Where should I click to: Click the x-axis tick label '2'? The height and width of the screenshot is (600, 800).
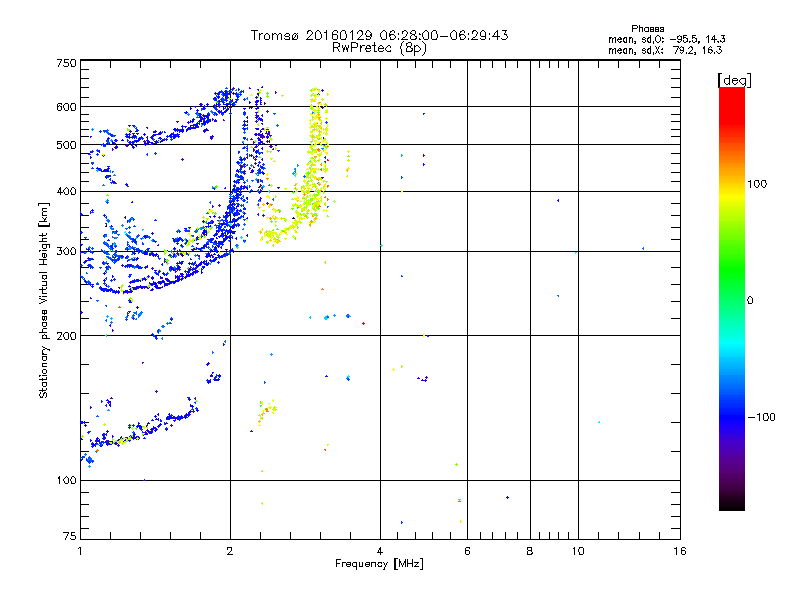coord(230,551)
